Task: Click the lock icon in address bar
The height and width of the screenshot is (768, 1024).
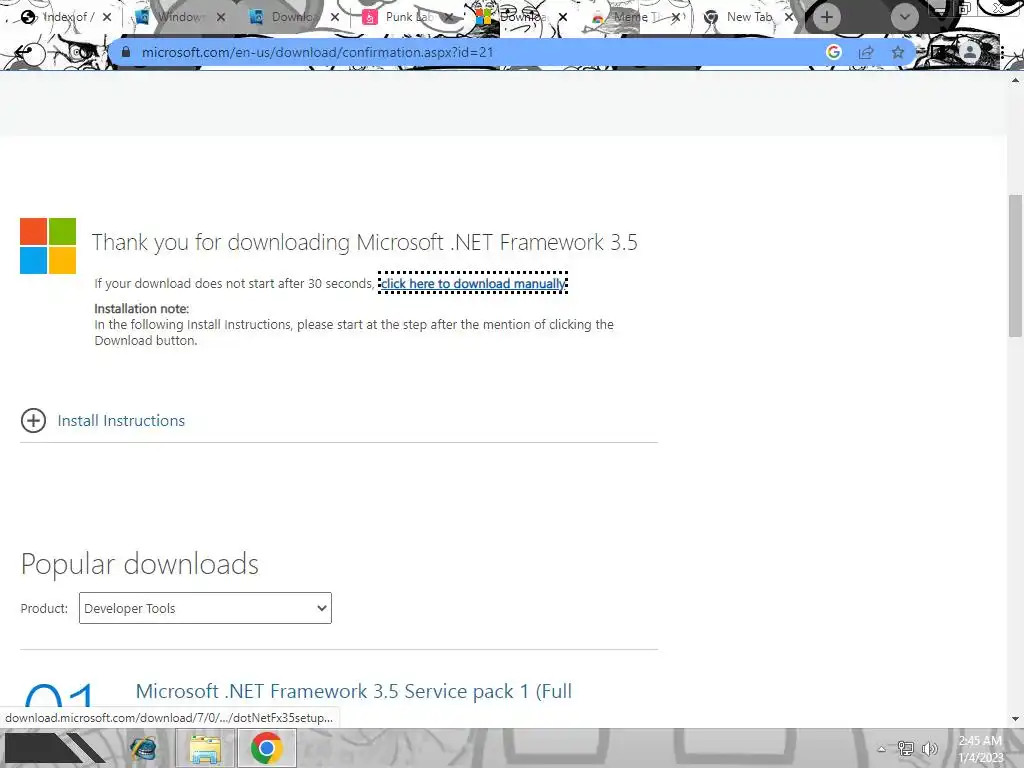Action: click(x=125, y=52)
